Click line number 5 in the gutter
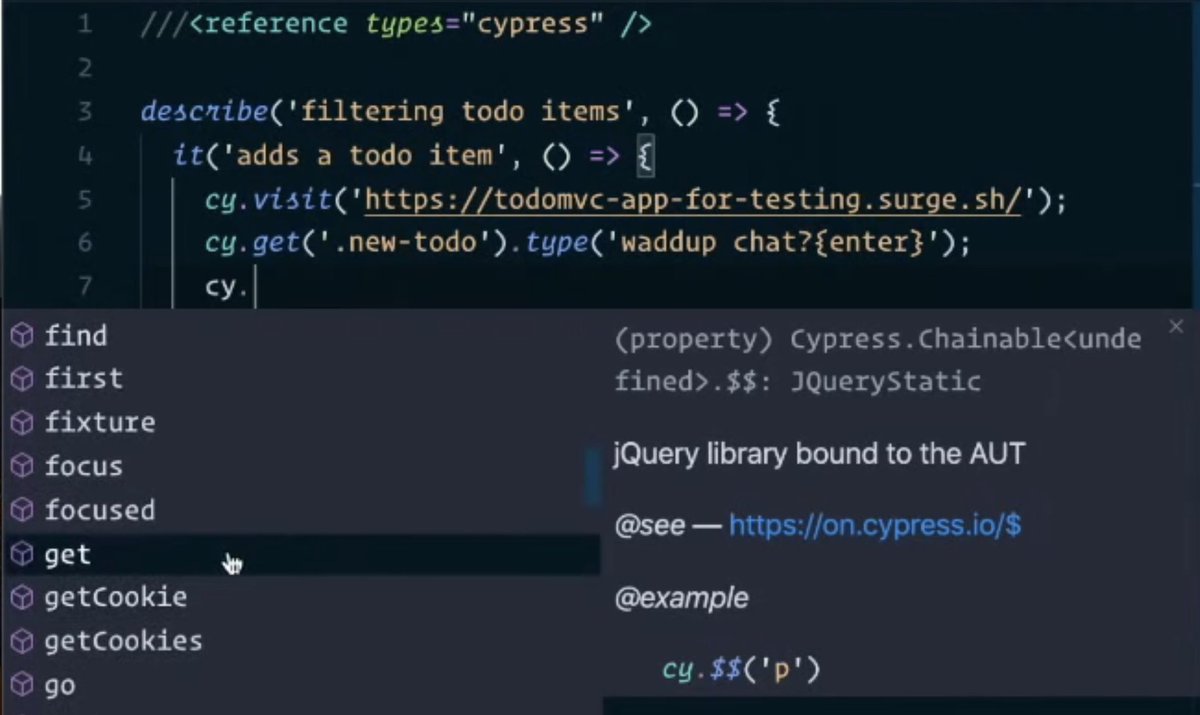The image size is (1200, 715). point(84,200)
